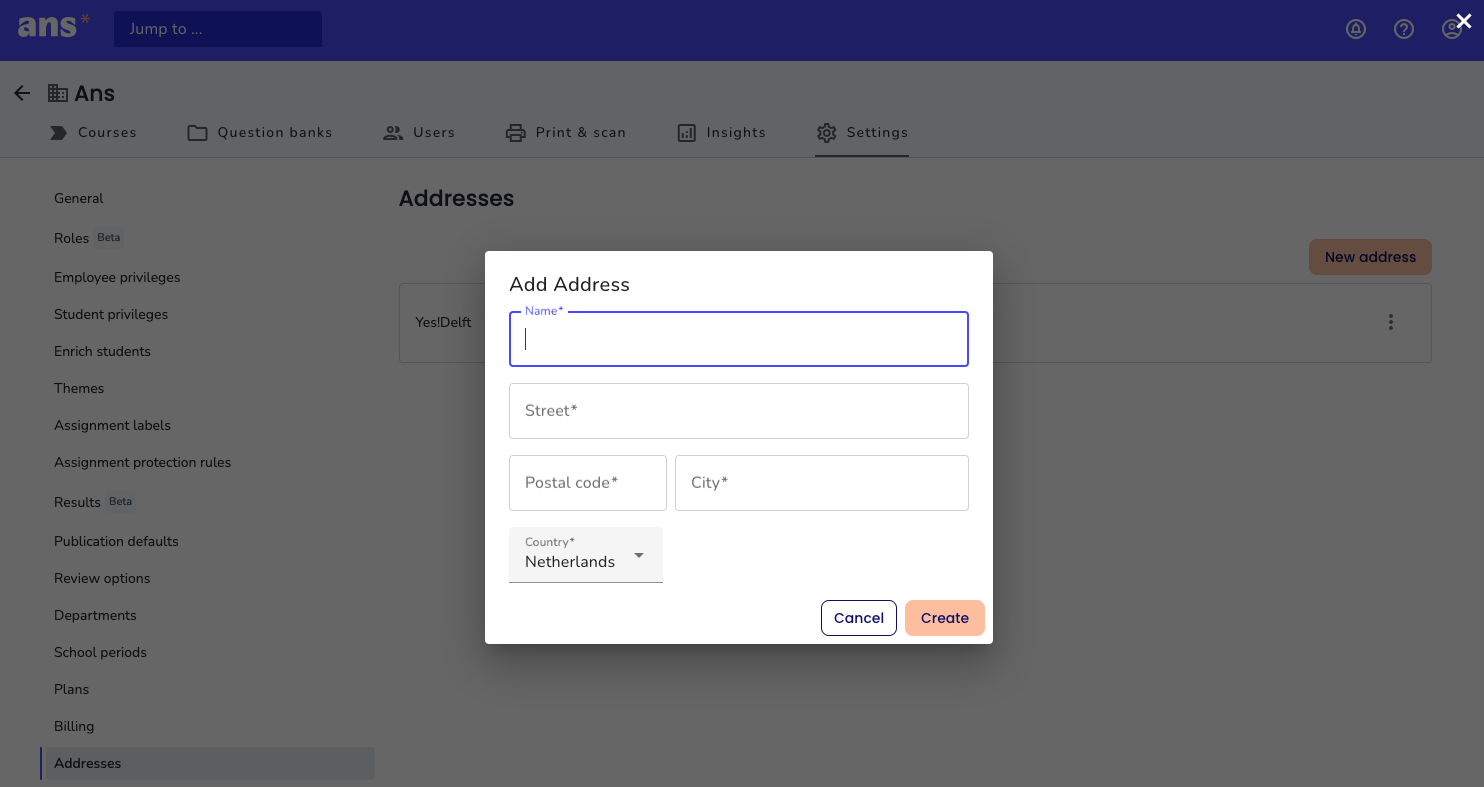The height and width of the screenshot is (787, 1484).
Task: Select Employee privileges in the sidebar
Action: [x=117, y=277]
